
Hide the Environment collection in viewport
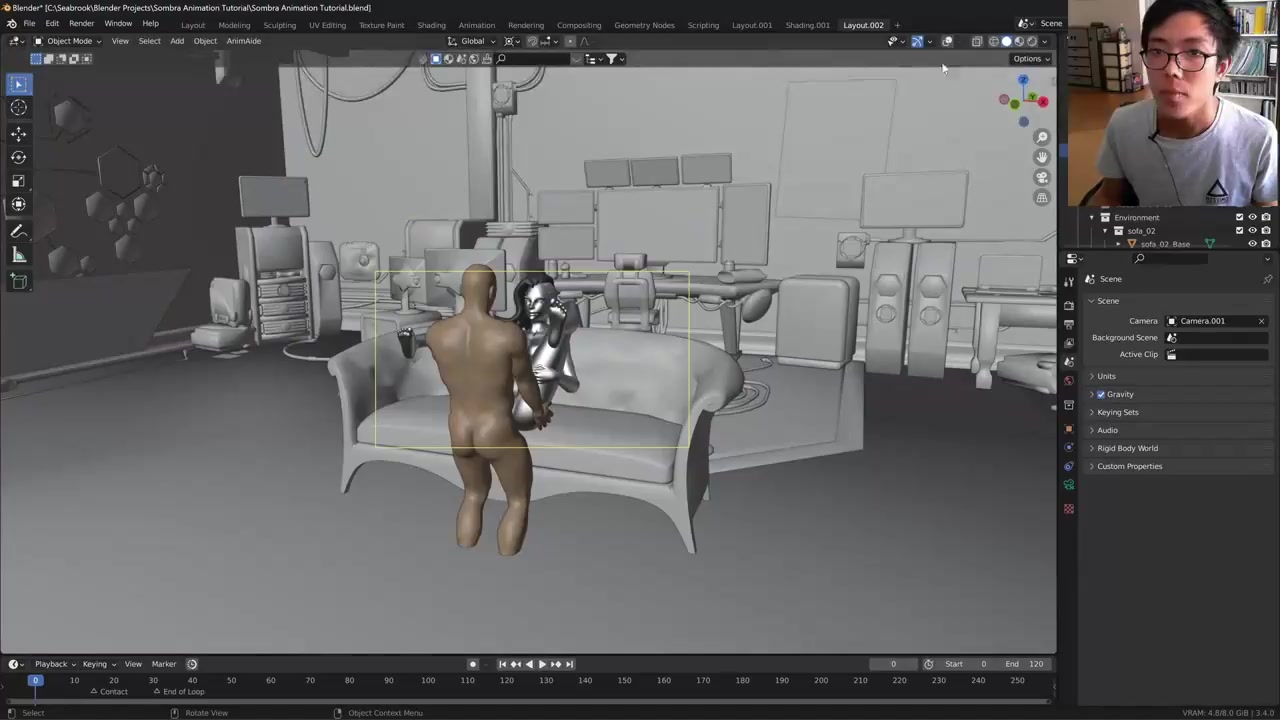[1252, 217]
